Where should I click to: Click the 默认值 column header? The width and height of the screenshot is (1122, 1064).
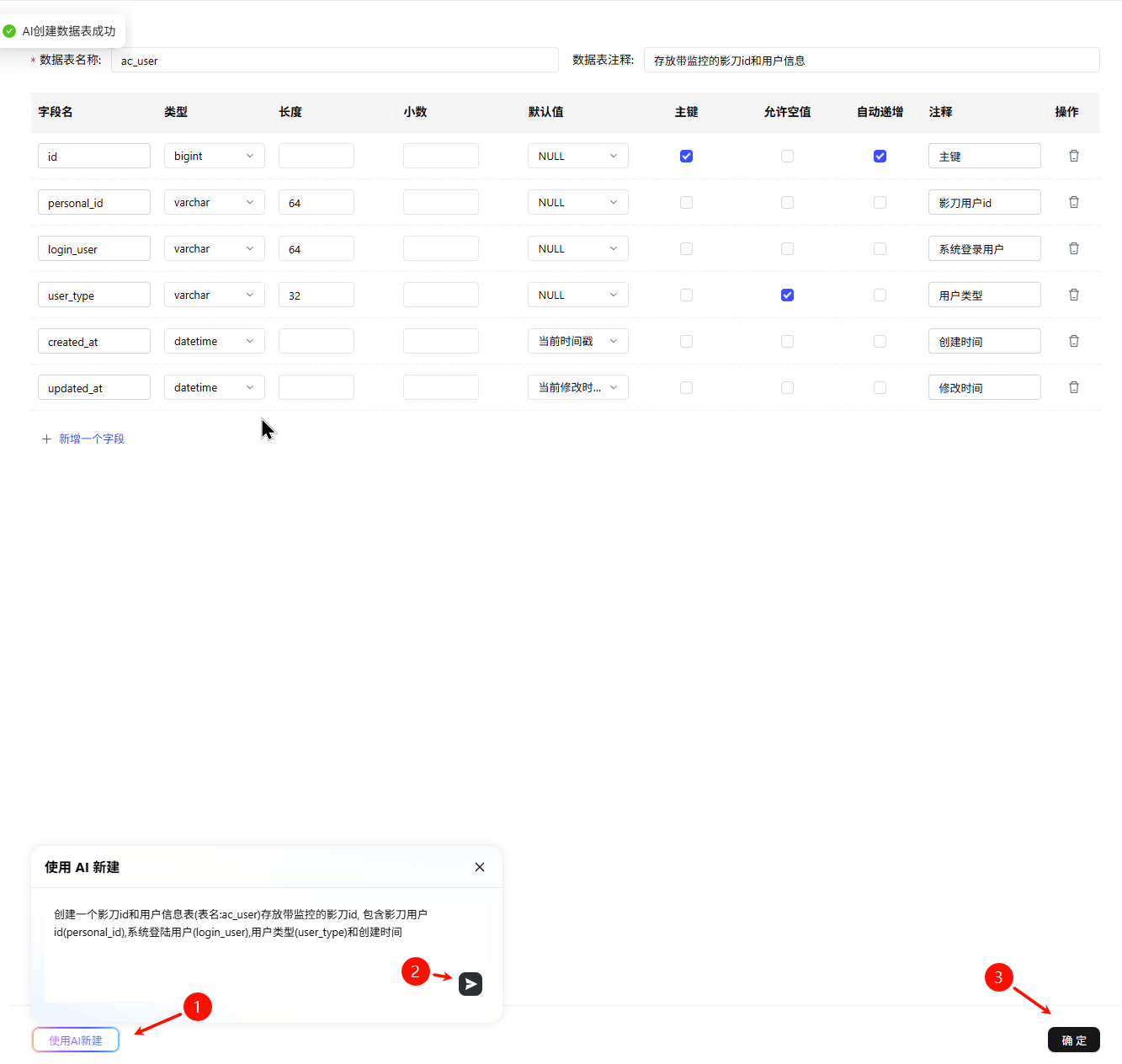(x=545, y=112)
